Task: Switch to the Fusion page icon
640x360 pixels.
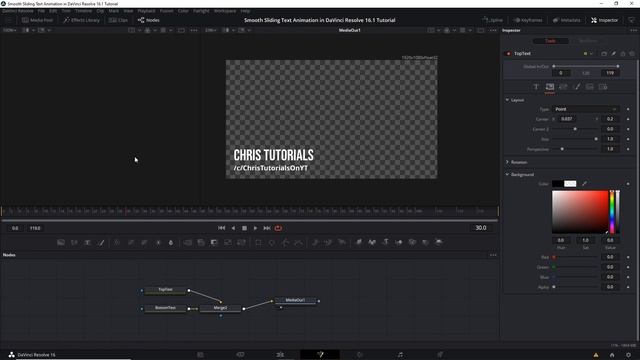Action: coord(320,355)
